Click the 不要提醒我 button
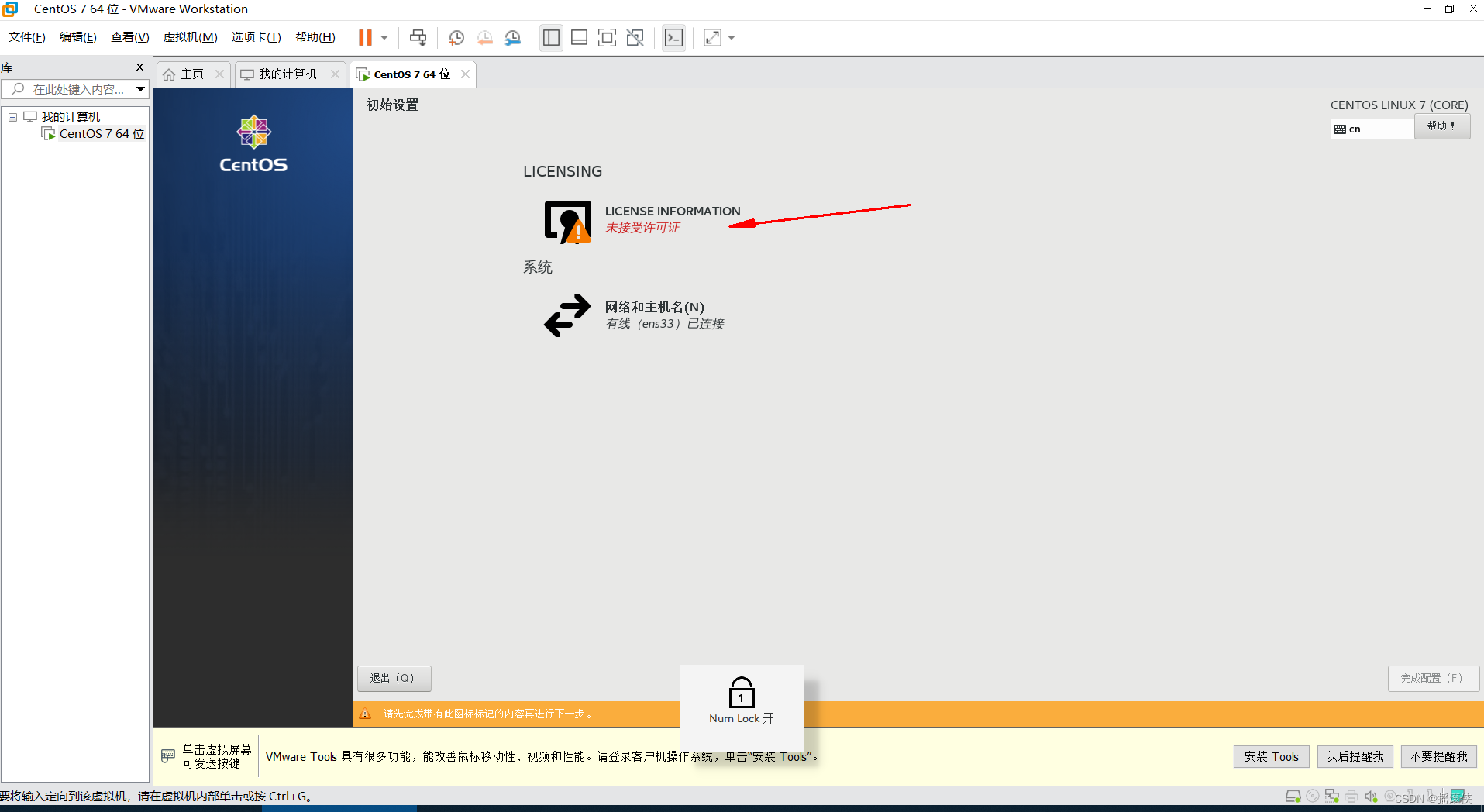The height and width of the screenshot is (812, 1484). (x=1438, y=756)
